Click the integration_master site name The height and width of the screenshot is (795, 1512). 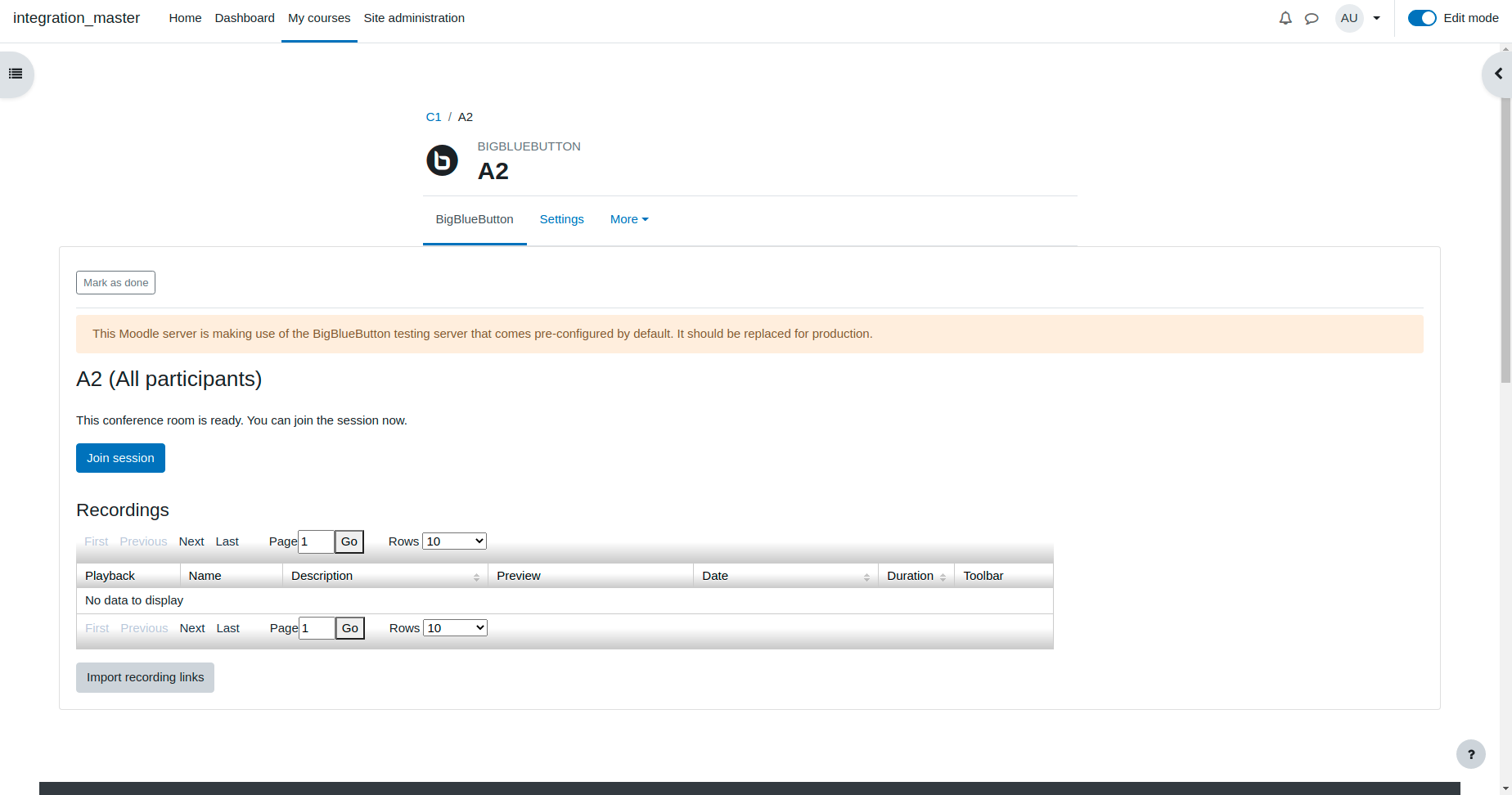point(76,18)
